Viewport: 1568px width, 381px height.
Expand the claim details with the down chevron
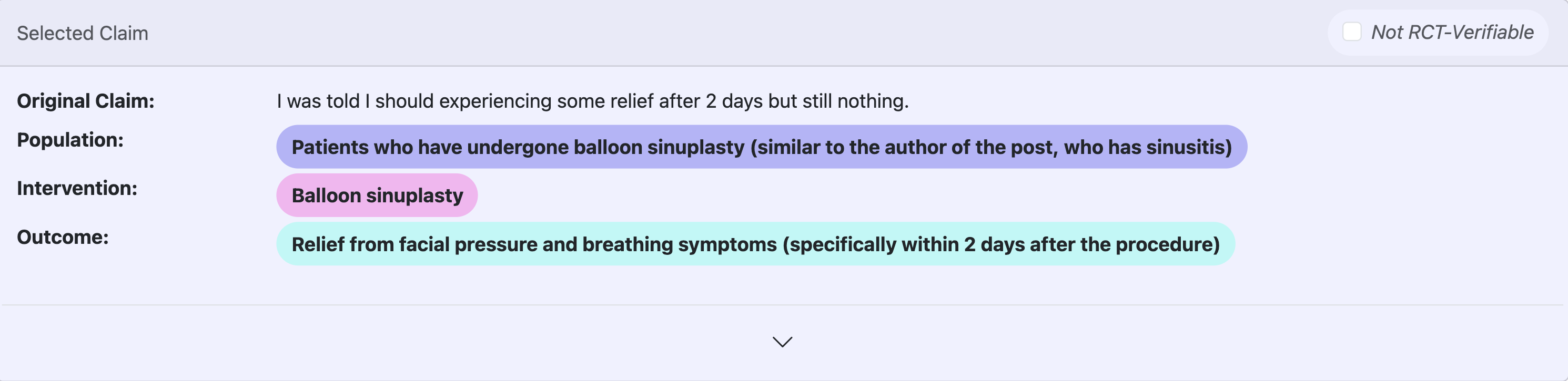coord(782,342)
